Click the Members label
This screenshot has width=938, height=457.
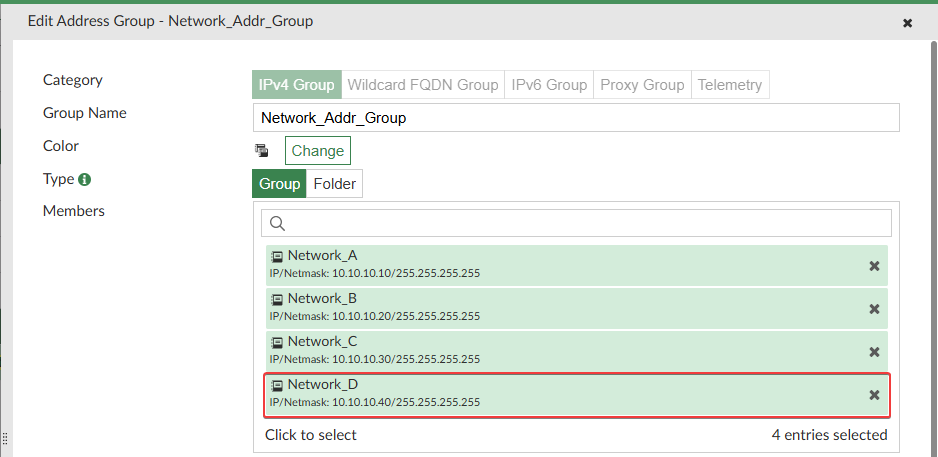pos(74,211)
